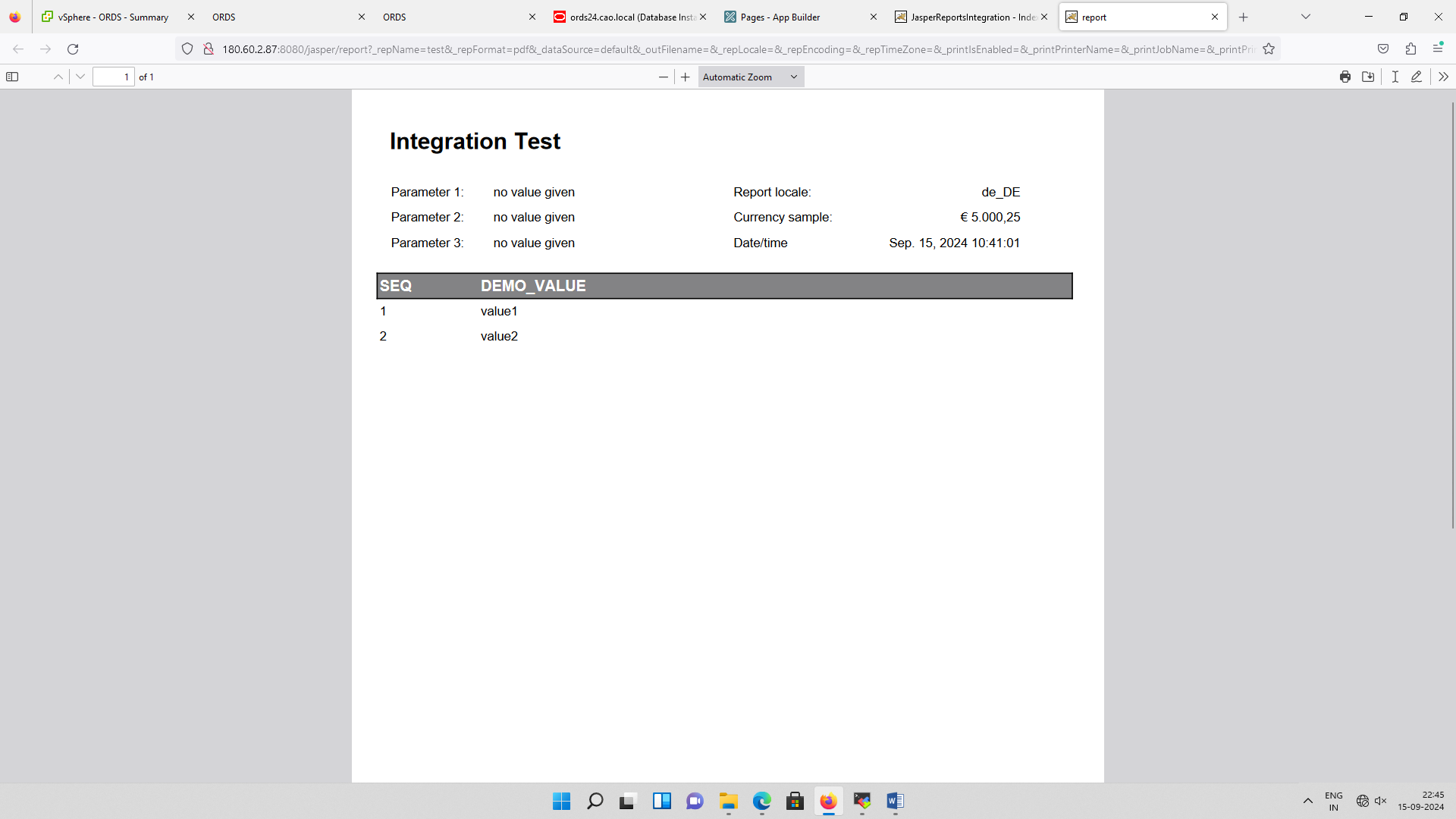Open Firefox application menu button
1456x819 pixels.
[x=1438, y=49]
